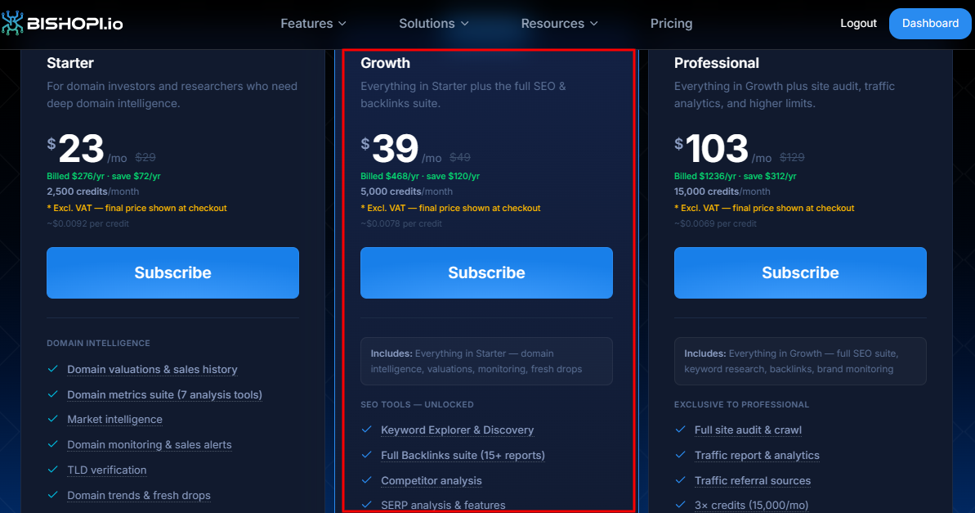Click '2,500 credits/month' text
This screenshot has width=975, height=513.
click(93, 192)
